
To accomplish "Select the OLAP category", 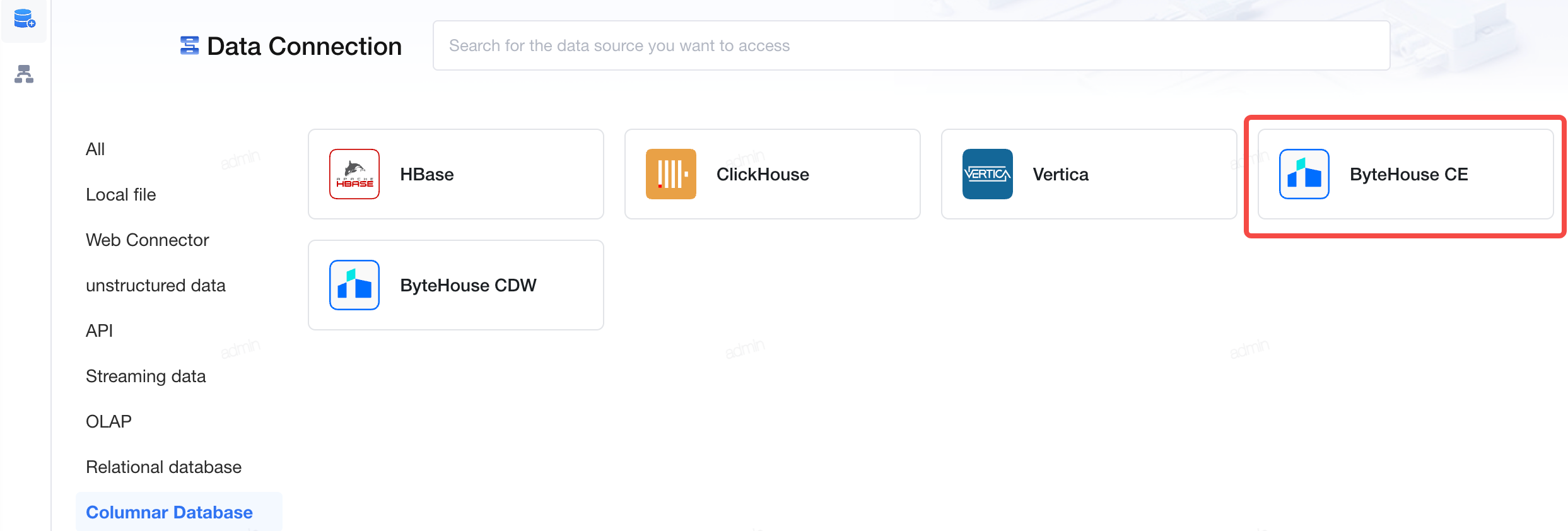I will [x=108, y=422].
